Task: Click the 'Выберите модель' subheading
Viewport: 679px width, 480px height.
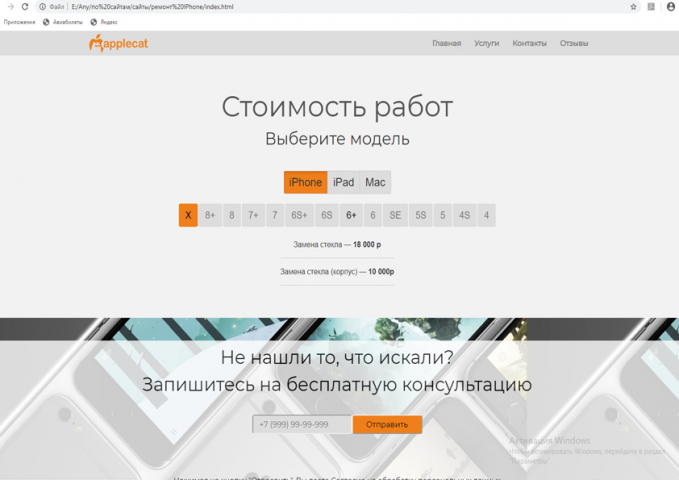Action: [337, 139]
